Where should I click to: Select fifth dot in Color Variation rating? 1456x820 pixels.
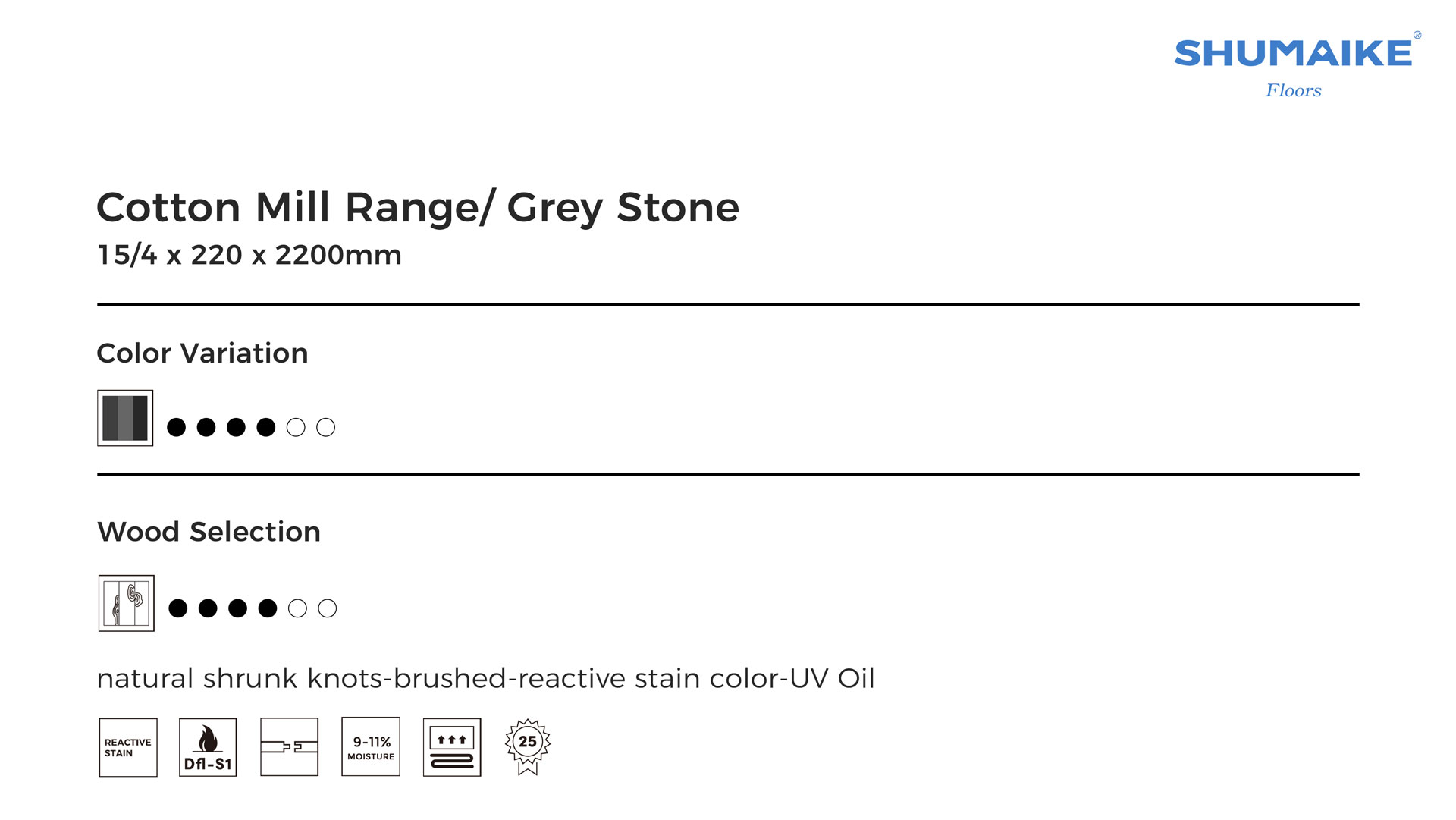[x=296, y=428]
